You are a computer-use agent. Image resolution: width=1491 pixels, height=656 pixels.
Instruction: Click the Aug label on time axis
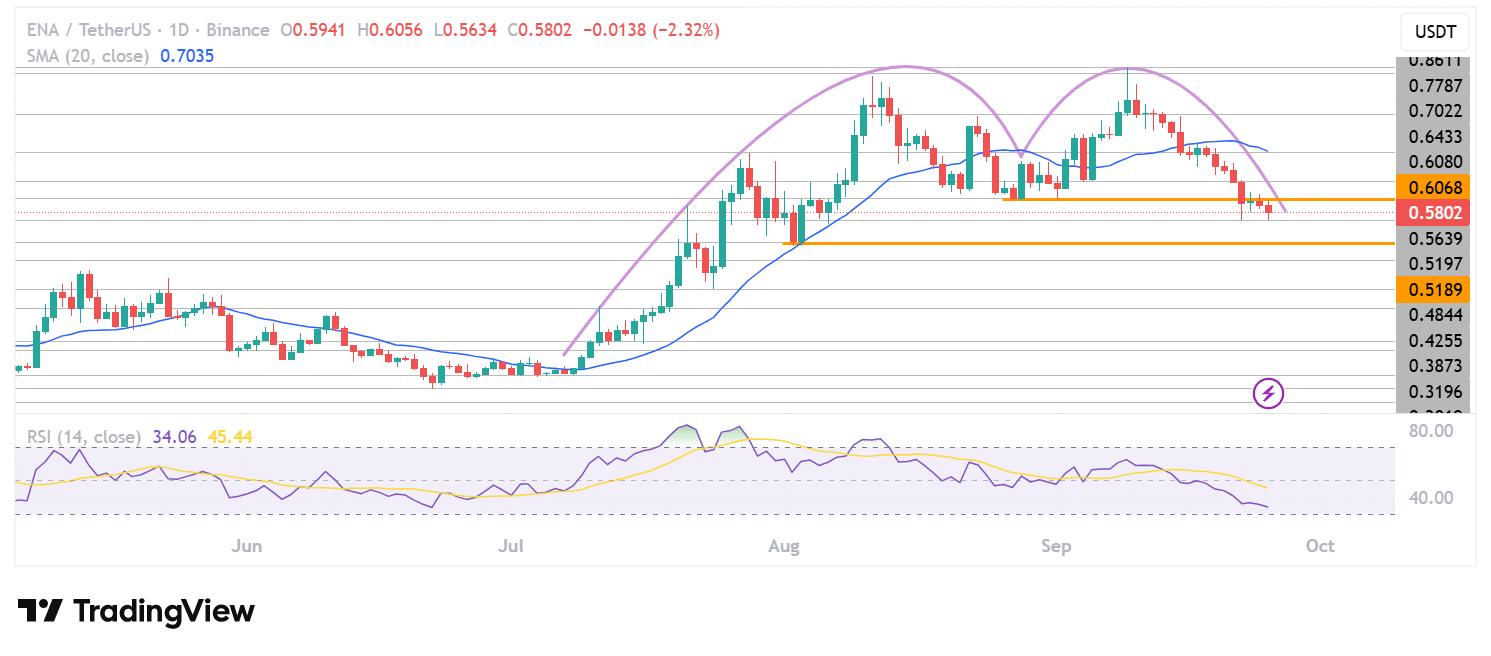coord(785,546)
